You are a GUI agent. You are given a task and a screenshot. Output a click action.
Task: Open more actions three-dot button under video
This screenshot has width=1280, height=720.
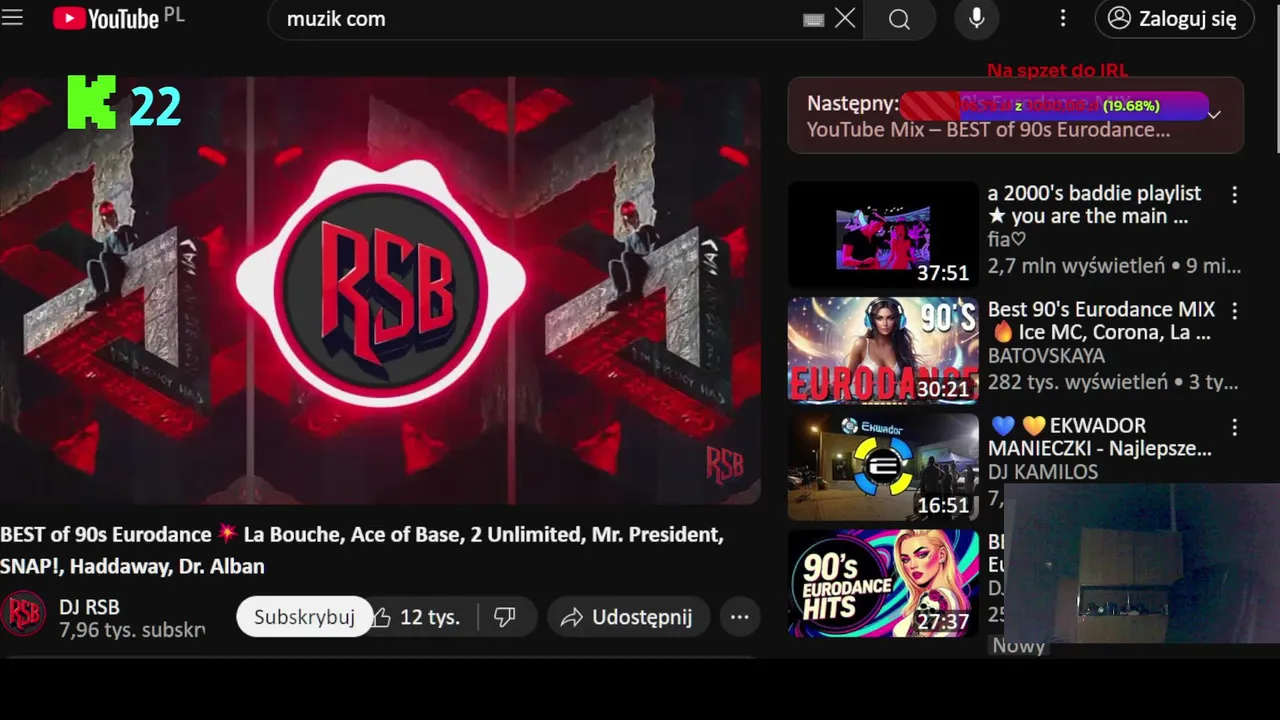point(740,617)
